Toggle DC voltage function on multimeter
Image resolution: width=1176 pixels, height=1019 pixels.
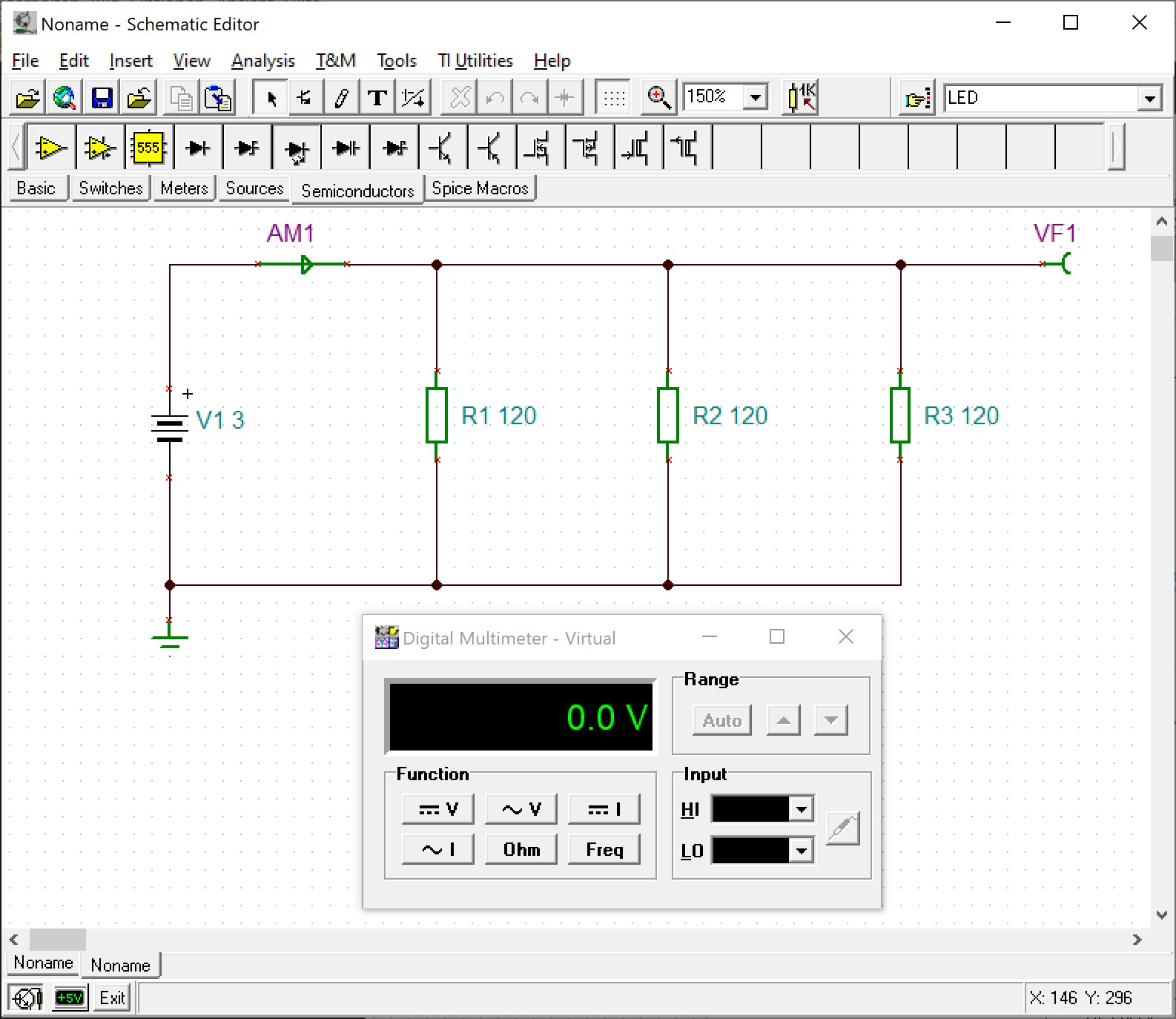pyautogui.click(x=438, y=809)
